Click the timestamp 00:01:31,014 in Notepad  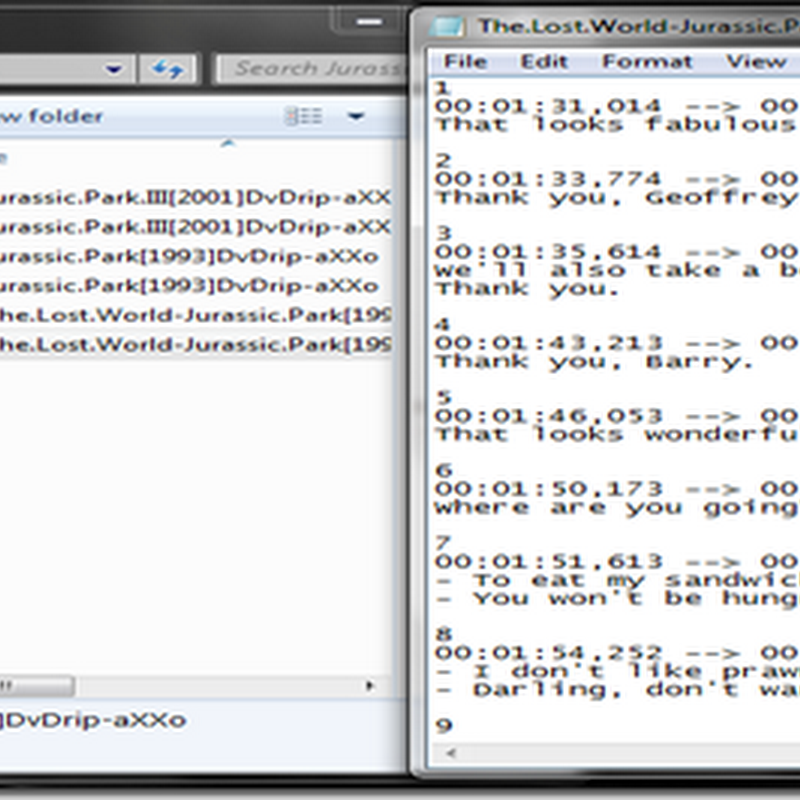[x=548, y=107]
